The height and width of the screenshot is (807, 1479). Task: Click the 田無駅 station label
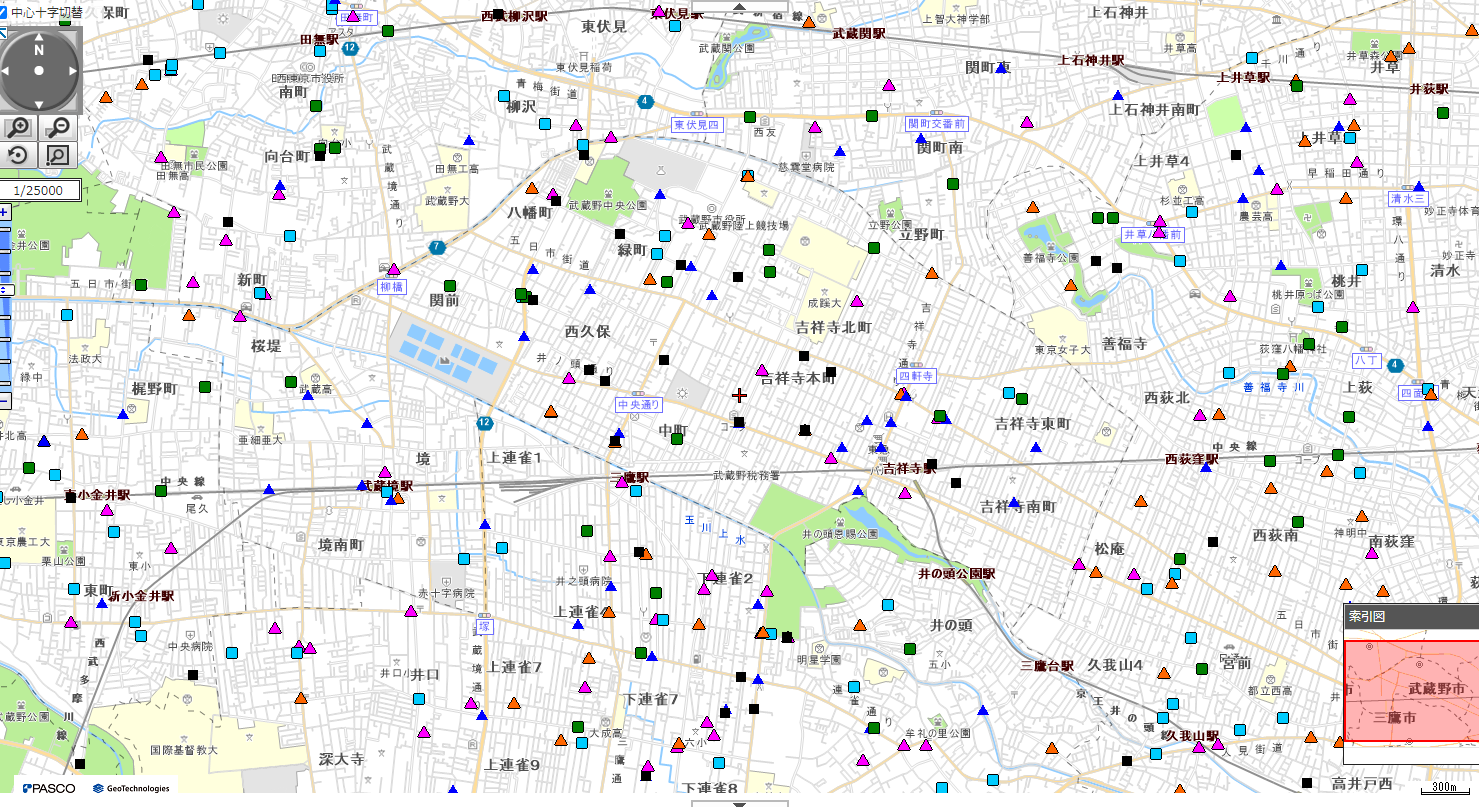(x=320, y=40)
